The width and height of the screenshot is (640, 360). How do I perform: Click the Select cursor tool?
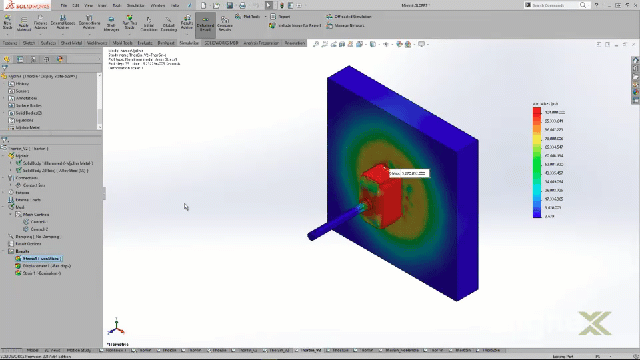(269, 5)
